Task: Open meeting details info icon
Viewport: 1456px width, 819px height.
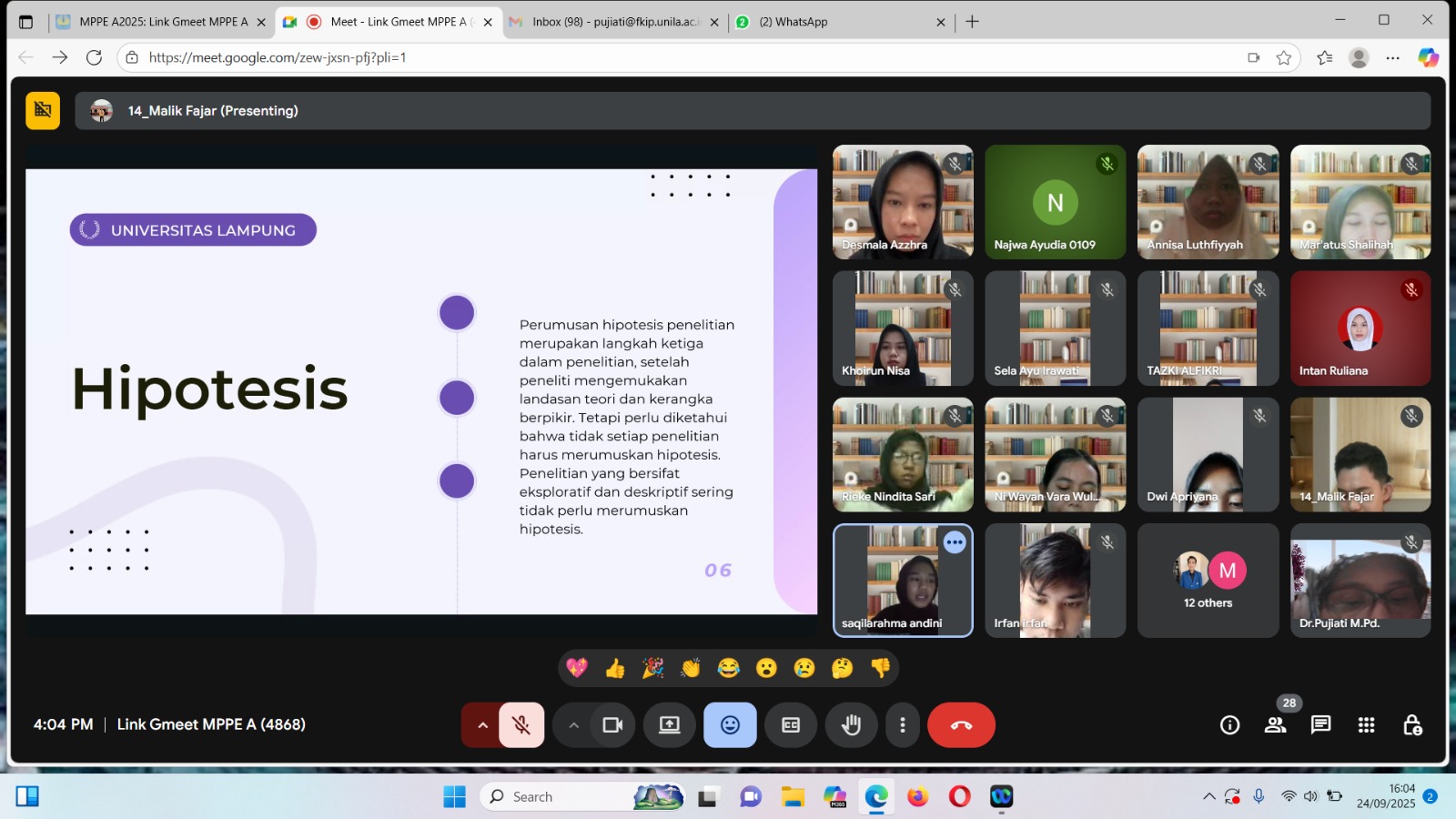Action: [x=1229, y=725]
